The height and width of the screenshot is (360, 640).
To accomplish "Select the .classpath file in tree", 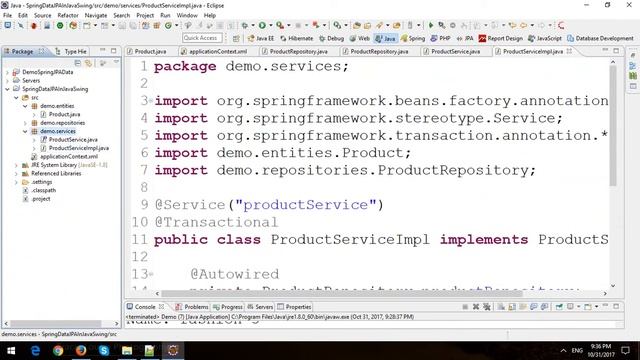I will tap(40, 191).
